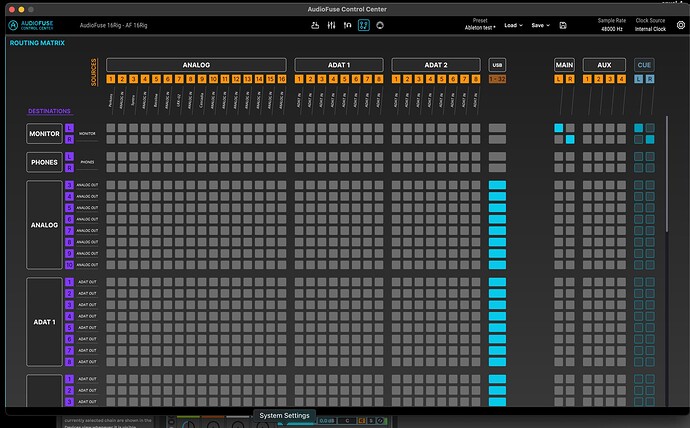Open the round icon right of routing matrix
This screenshot has width=690, height=428.
[x=380, y=26]
